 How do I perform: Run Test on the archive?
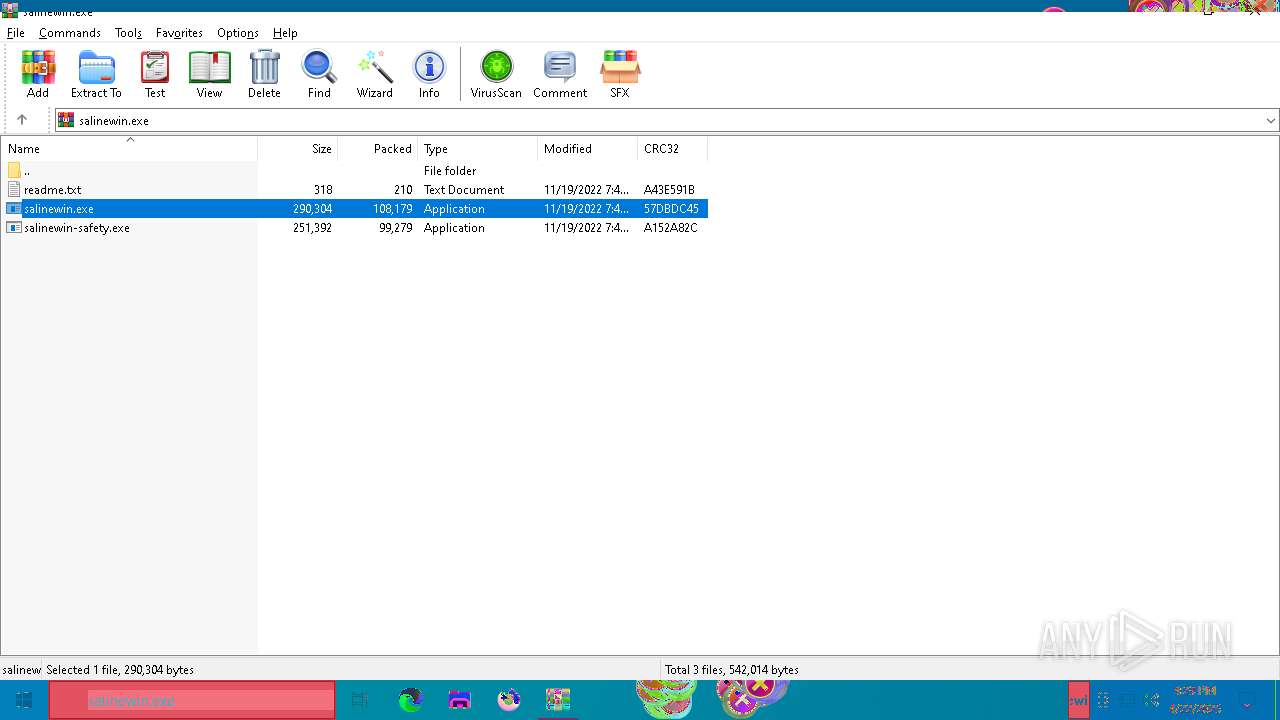[155, 75]
